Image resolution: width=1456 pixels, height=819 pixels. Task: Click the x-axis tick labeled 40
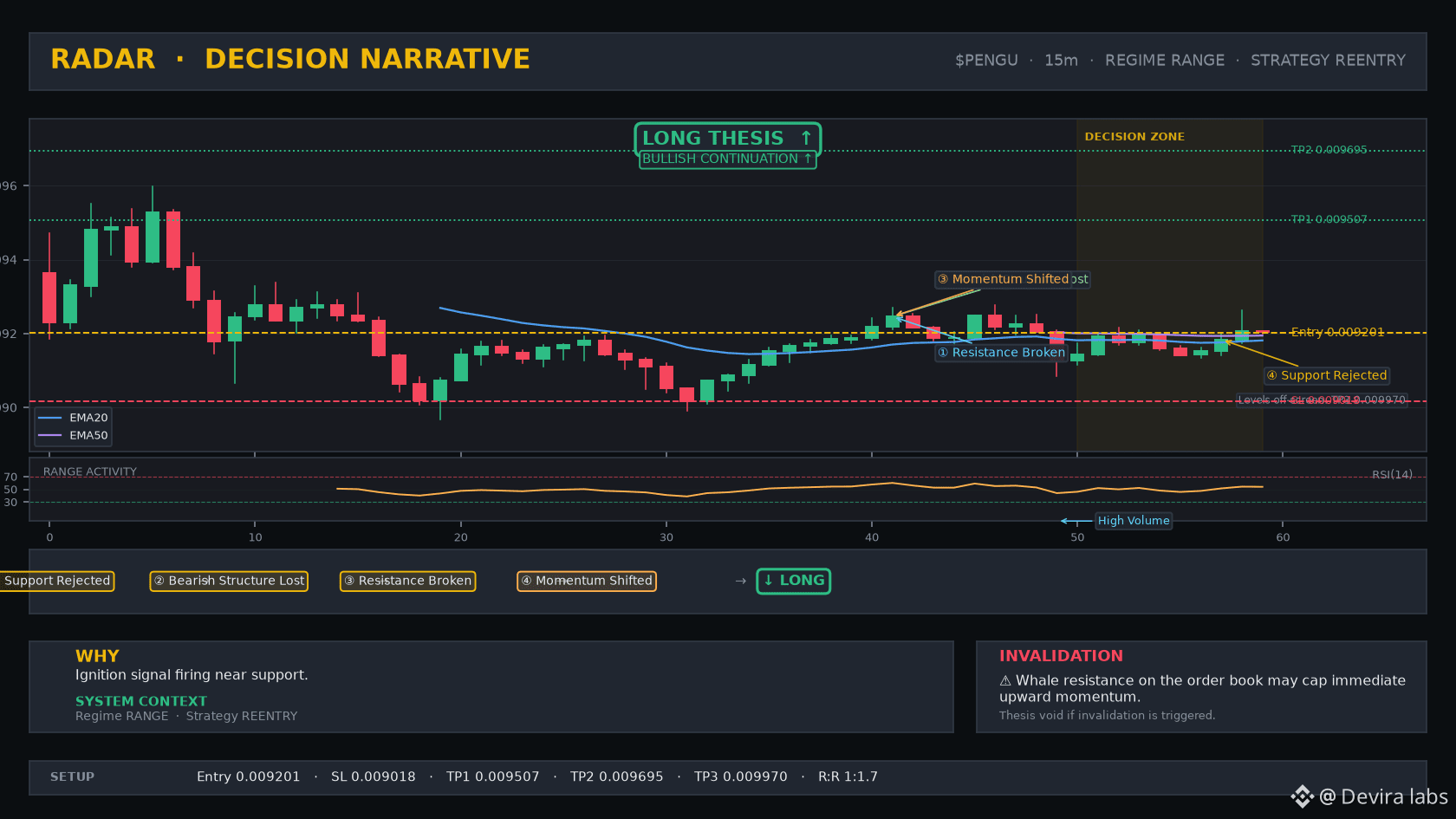pyautogui.click(x=872, y=537)
